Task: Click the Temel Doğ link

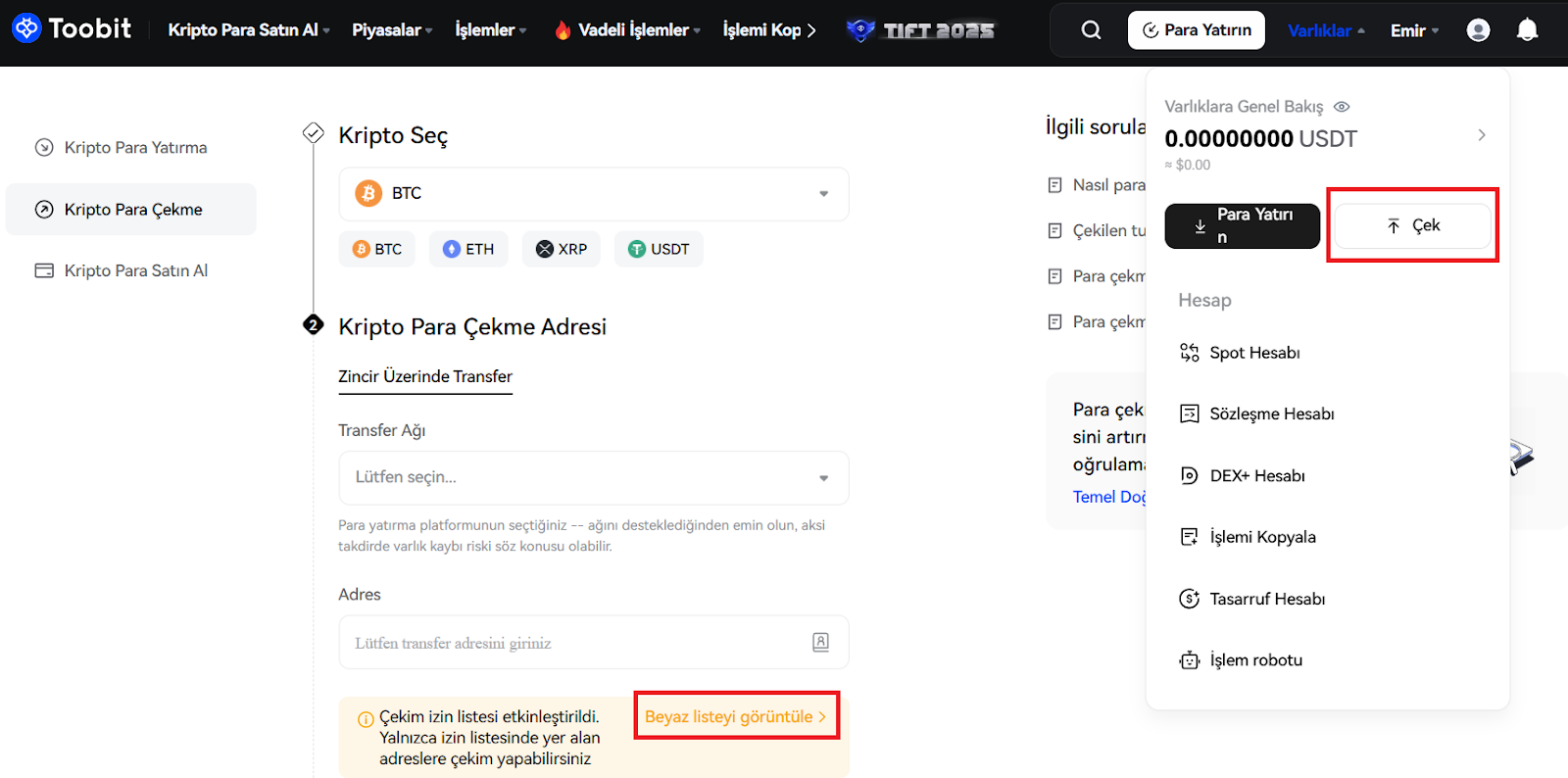Action: click(x=1109, y=497)
